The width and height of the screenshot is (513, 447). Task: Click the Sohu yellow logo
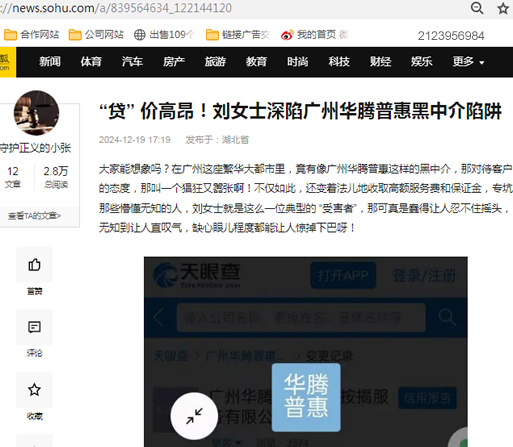7,62
